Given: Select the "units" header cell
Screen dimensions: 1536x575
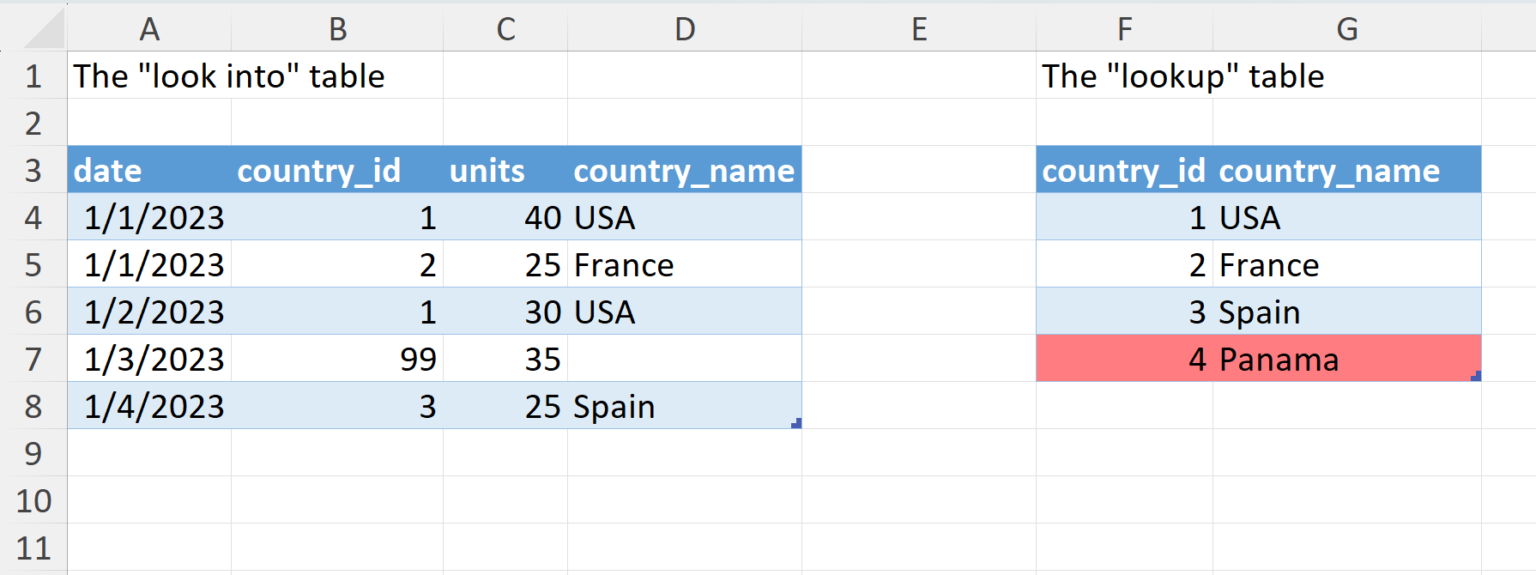Looking at the screenshot, I should click(505, 171).
